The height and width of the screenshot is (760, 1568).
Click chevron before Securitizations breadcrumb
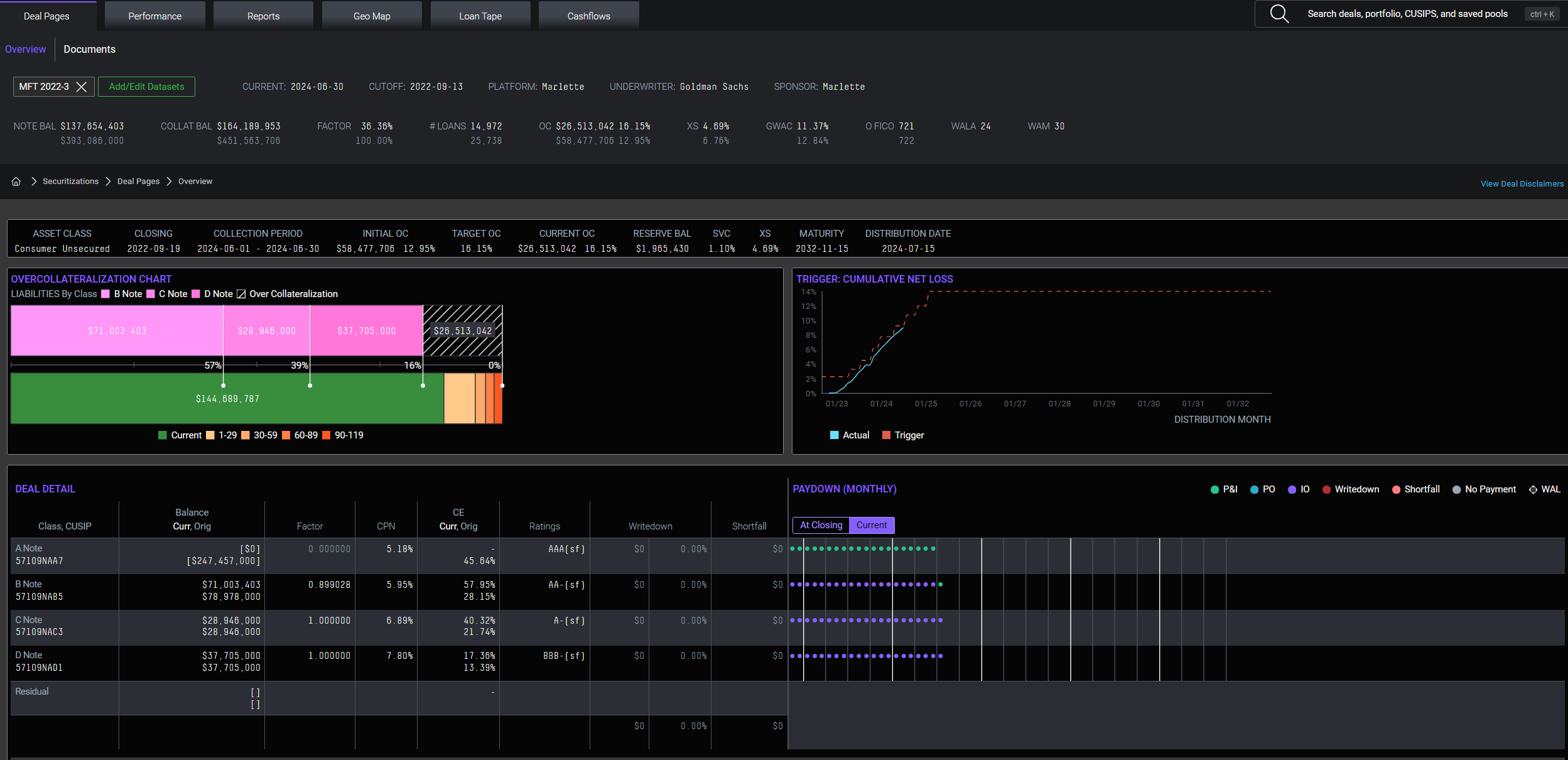coord(33,182)
